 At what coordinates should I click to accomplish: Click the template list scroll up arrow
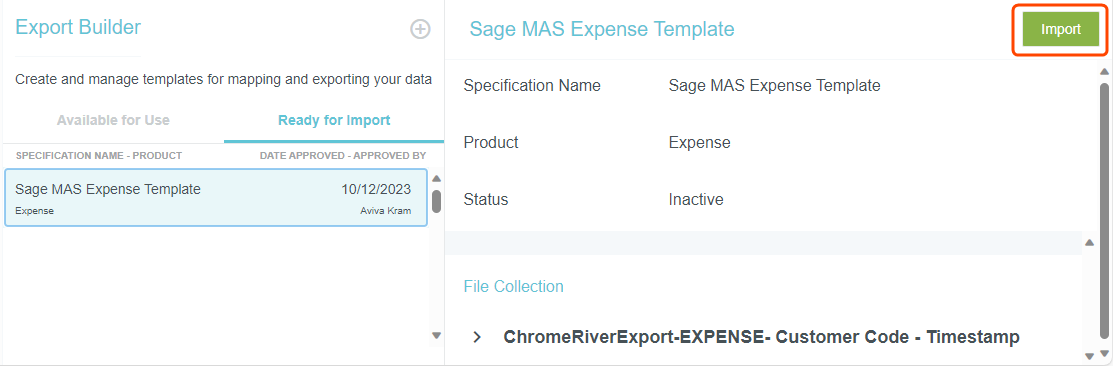point(437,178)
